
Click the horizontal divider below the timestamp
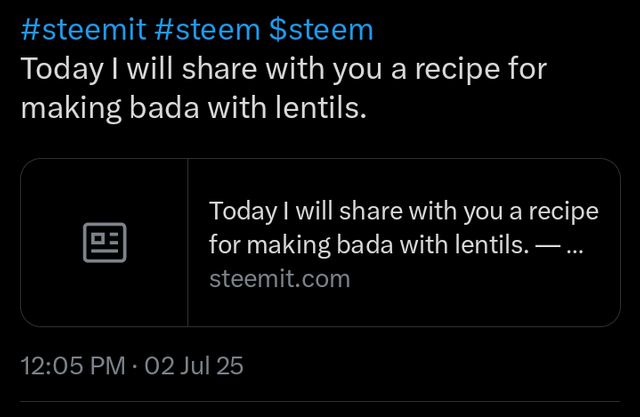[320, 401]
